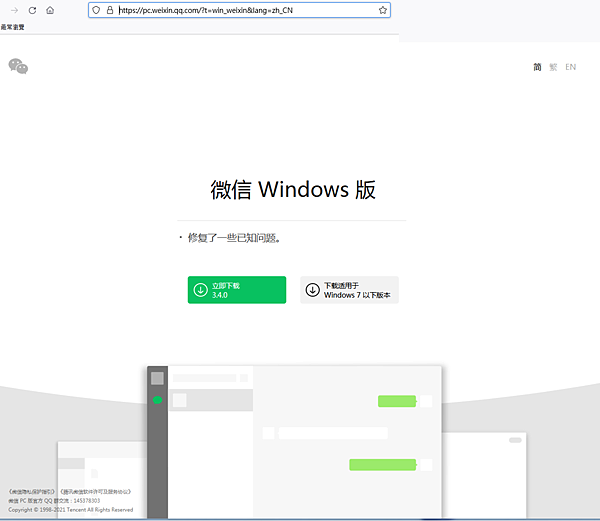The image size is (600, 521).
Task: Reload the page with refresh icon
Action: pos(33,10)
